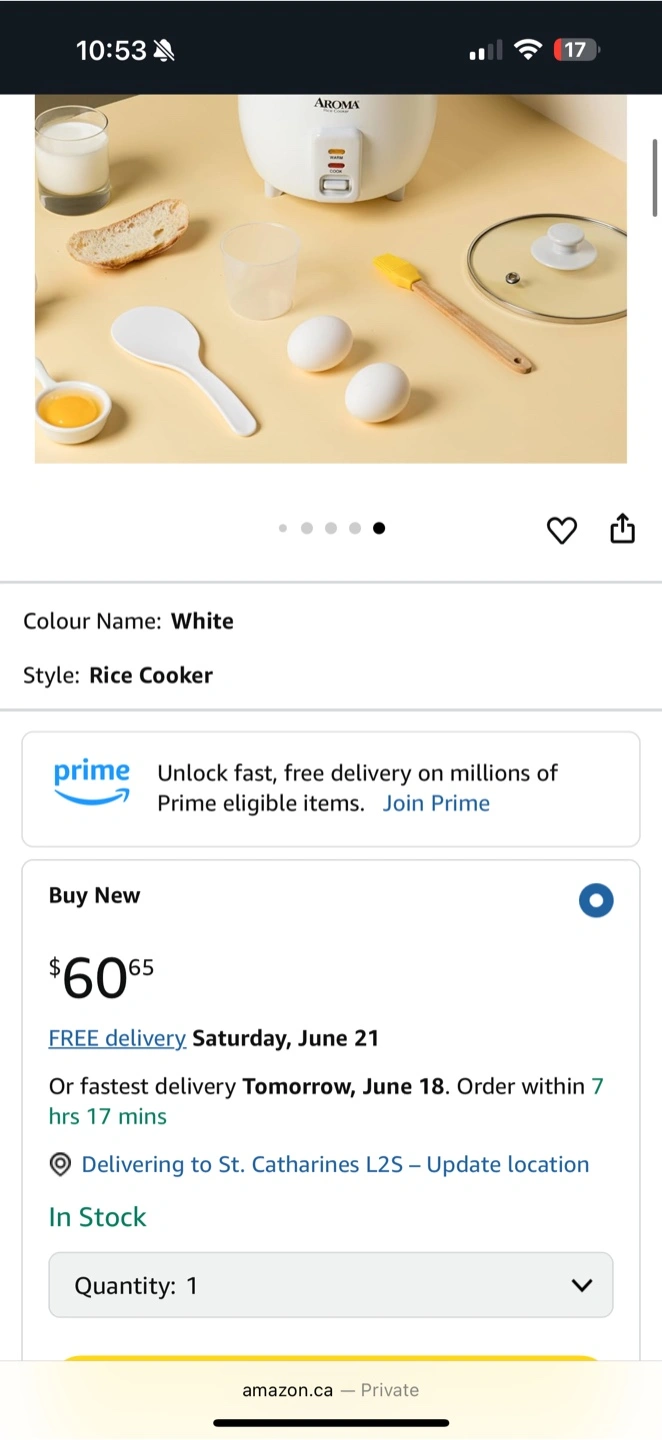Tap the cellular signal bars
The width and height of the screenshot is (662, 1440).
point(485,50)
